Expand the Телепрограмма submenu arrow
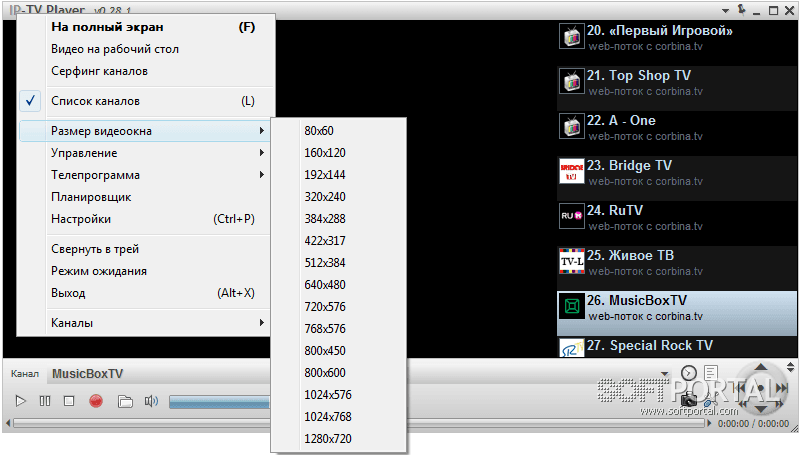The height and width of the screenshot is (455, 803). [262, 175]
